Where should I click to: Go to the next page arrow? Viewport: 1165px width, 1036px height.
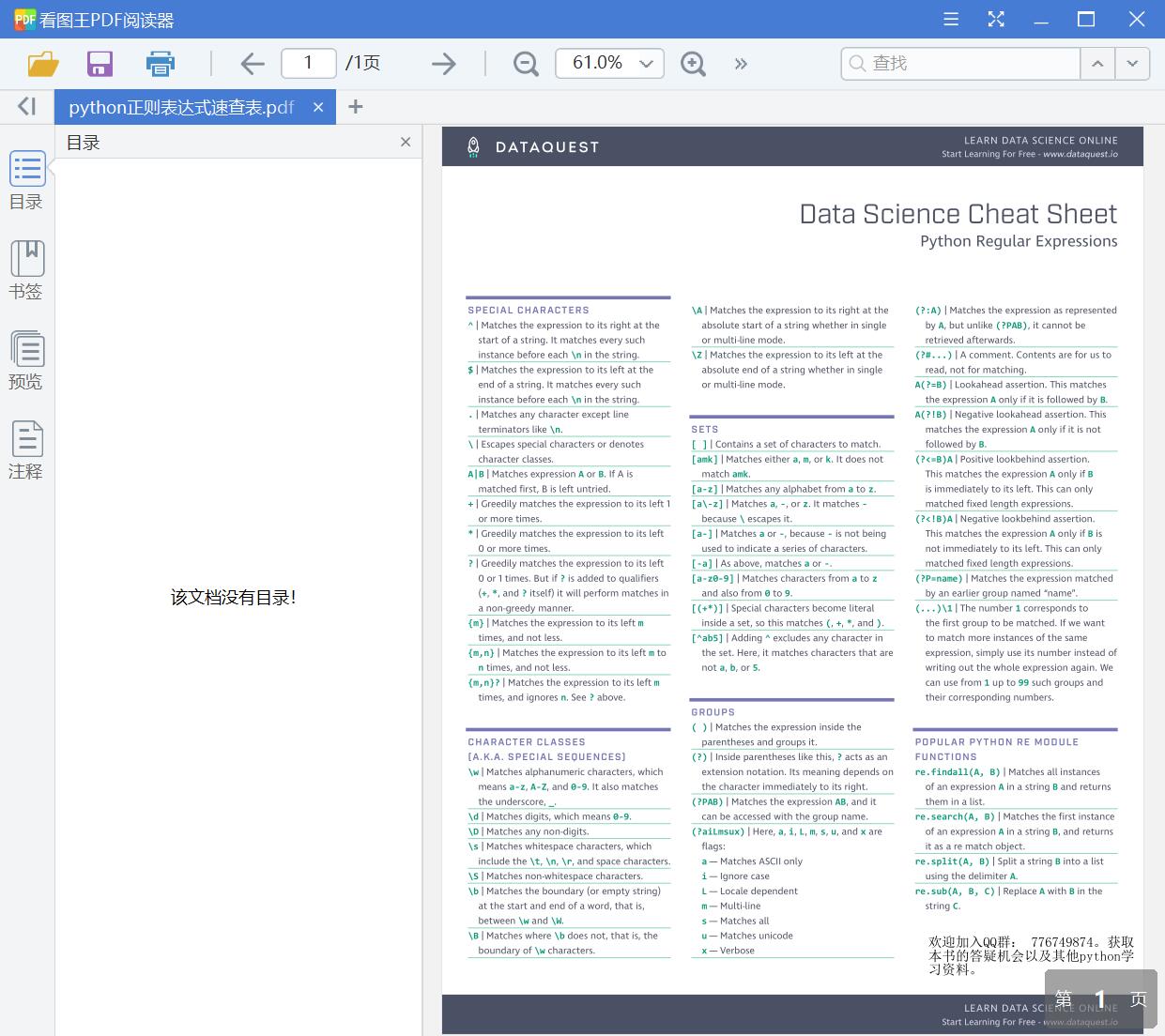pyautogui.click(x=443, y=64)
